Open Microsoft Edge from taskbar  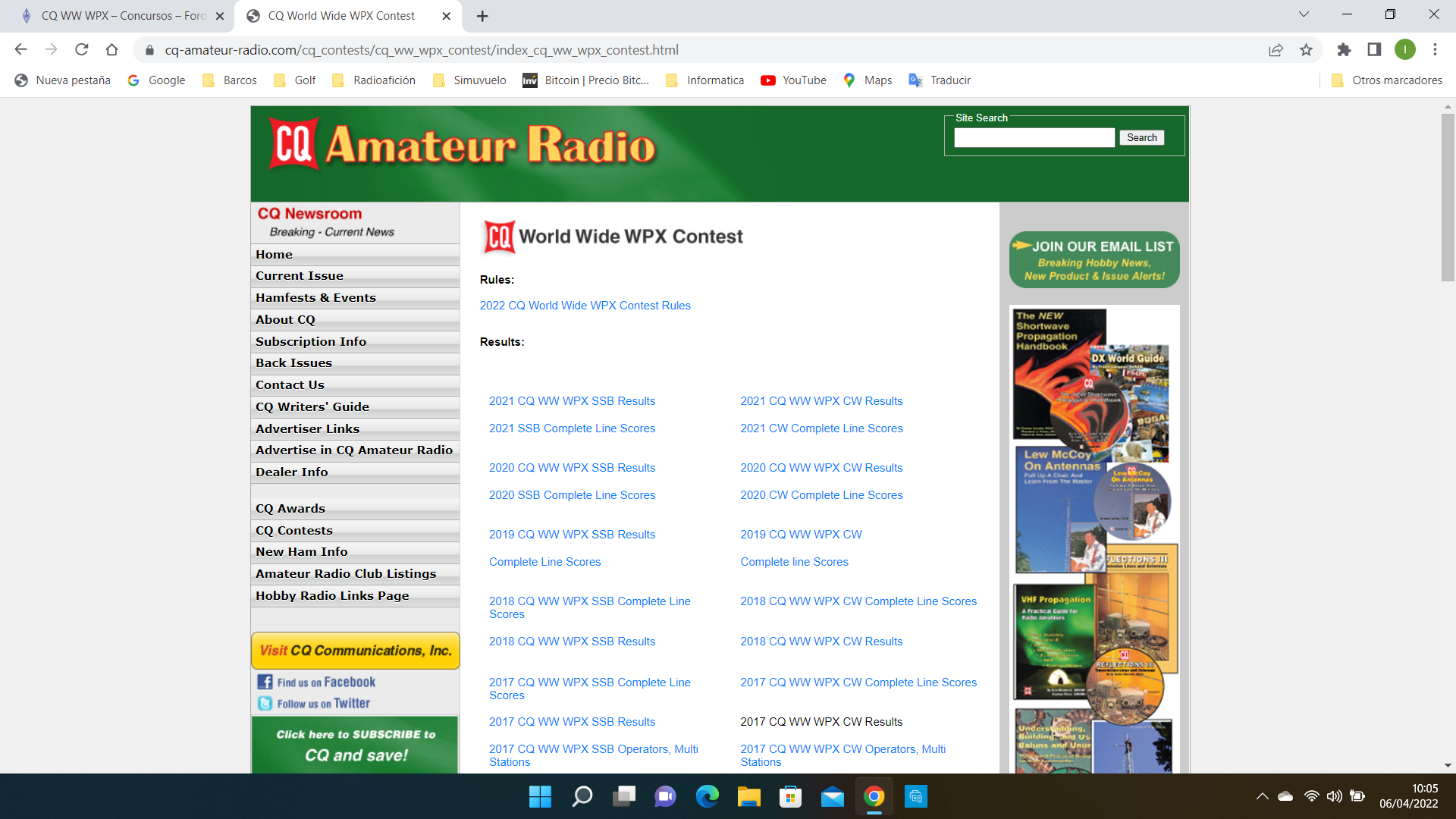(x=707, y=796)
